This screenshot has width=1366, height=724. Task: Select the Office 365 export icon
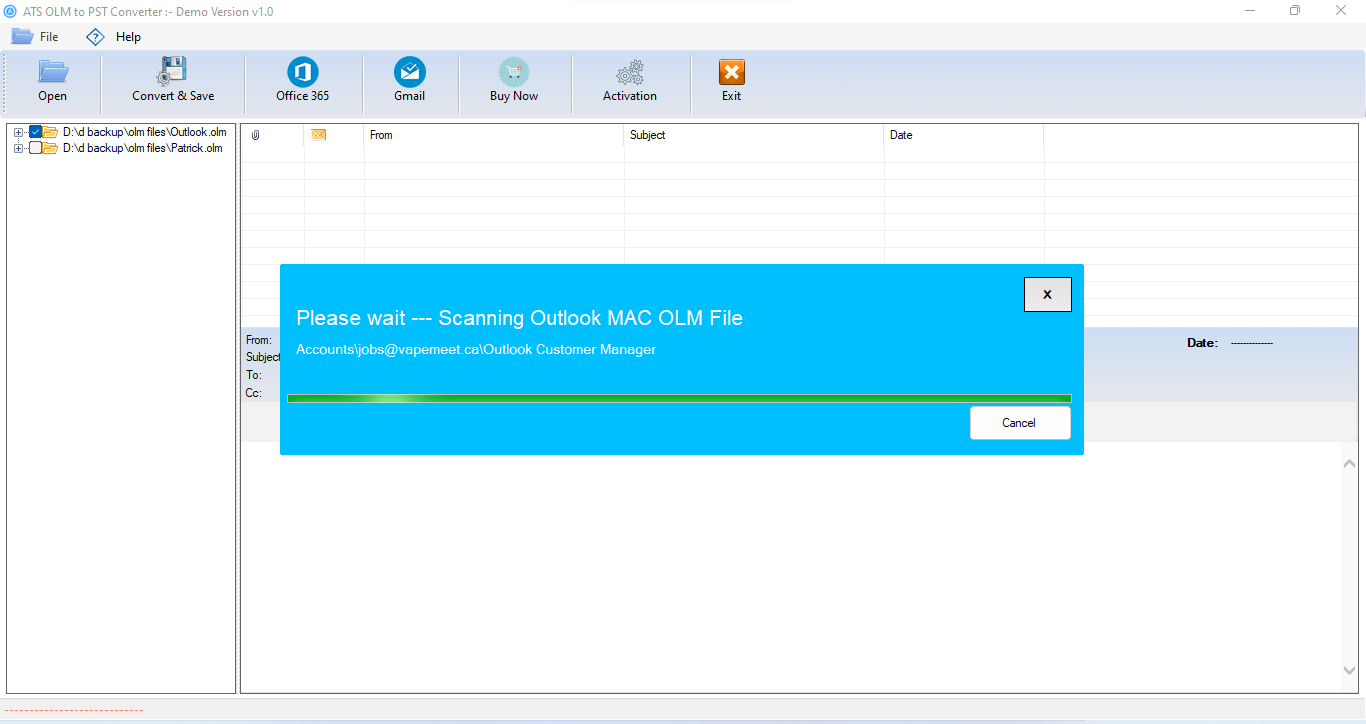click(x=302, y=72)
